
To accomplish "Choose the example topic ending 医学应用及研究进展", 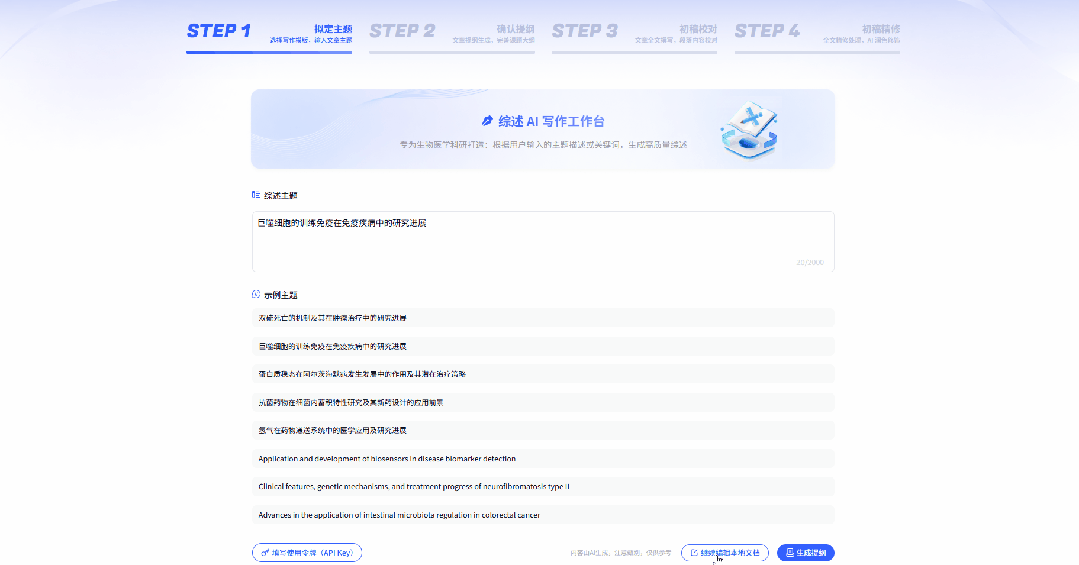I will tap(543, 430).
